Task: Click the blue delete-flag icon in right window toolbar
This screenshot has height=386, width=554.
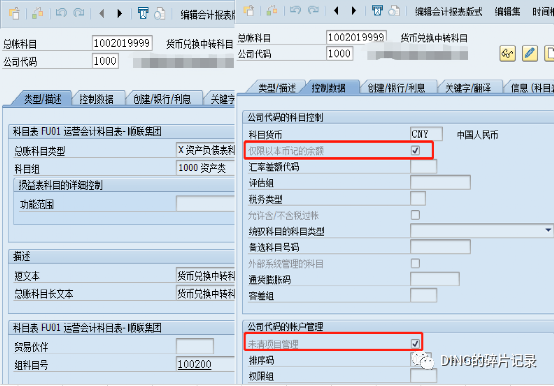Action: click(x=377, y=11)
